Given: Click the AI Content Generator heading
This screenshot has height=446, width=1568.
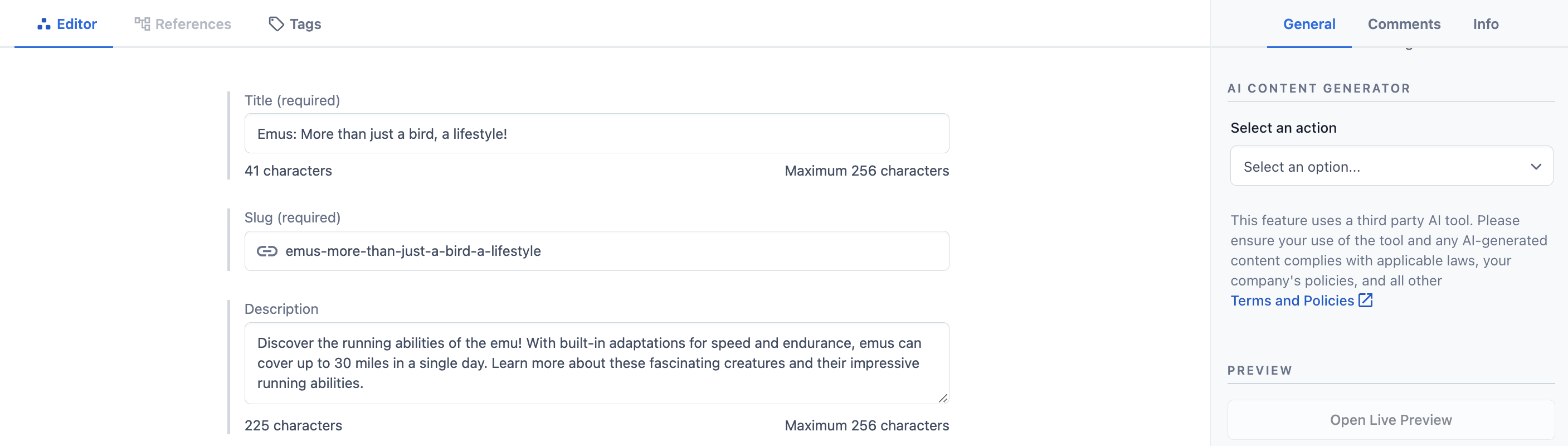Looking at the screenshot, I should click(x=1318, y=88).
